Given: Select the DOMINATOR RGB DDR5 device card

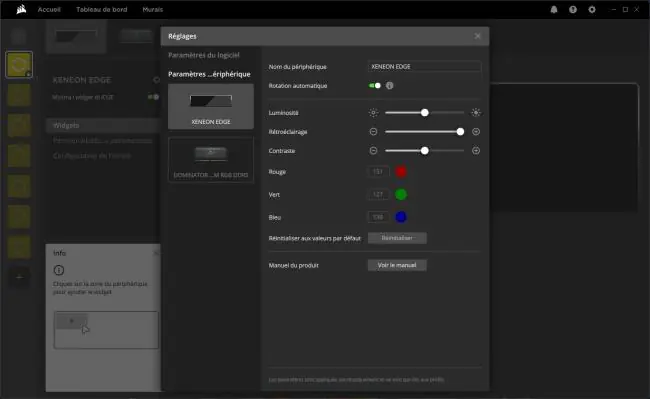Looking at the screenshot, I should pyautogui.click(x=211, y=160).
